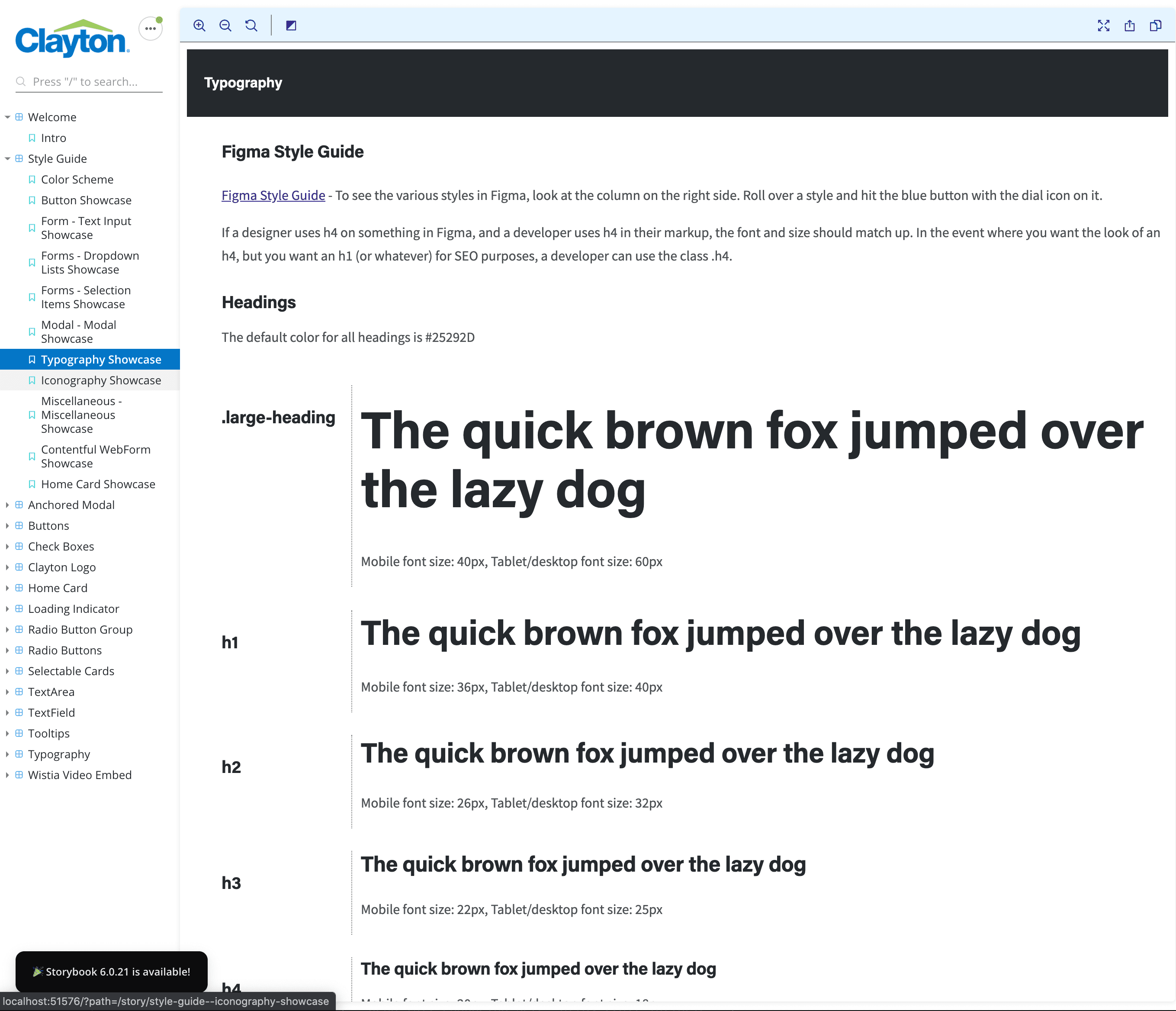
Task: Select the Color Scheme sidebar item
Action: [x=76, y=179]
